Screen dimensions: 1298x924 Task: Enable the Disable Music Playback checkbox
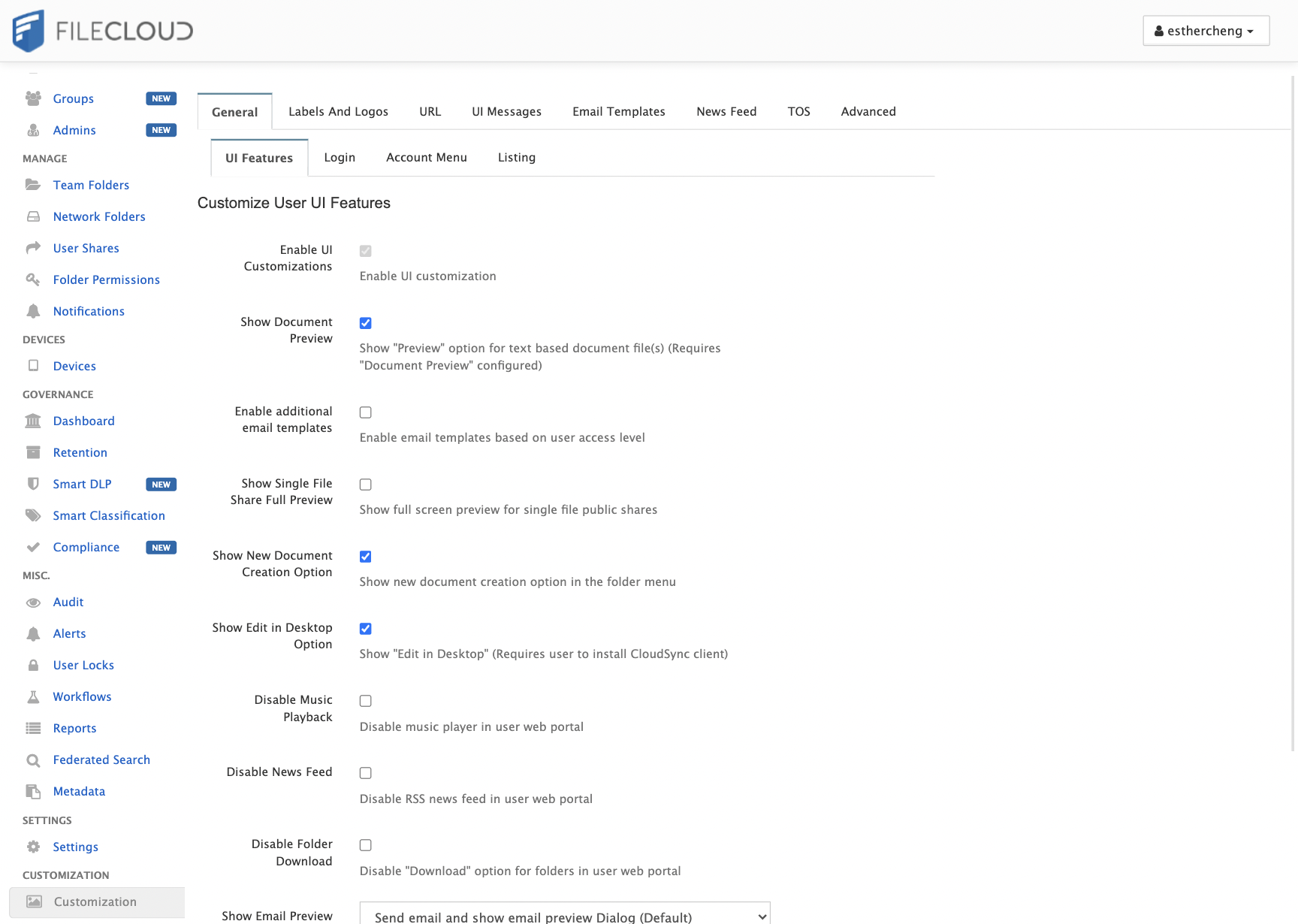pyautogui.click(x=366, y=701)
